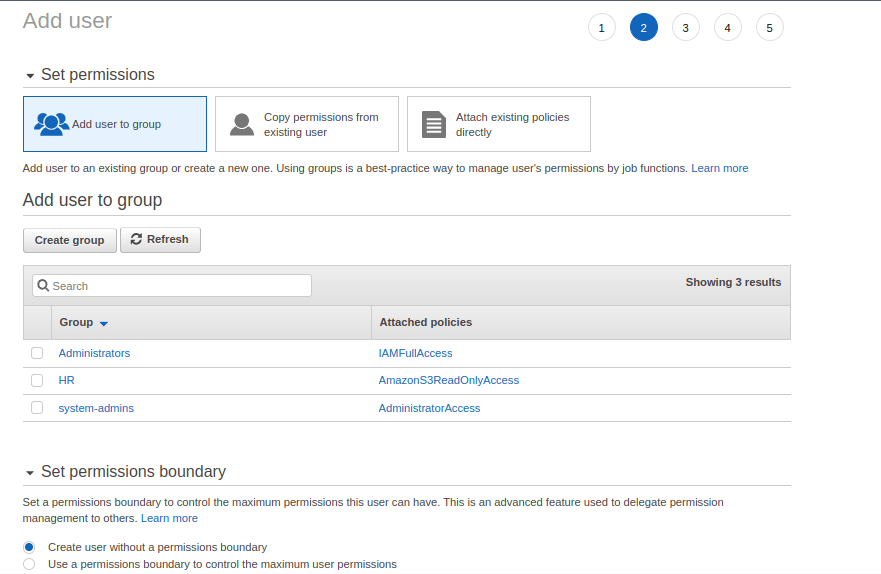Click the Add user to group people icon
The width and height of the screenshot is (881, 574).
51,124
